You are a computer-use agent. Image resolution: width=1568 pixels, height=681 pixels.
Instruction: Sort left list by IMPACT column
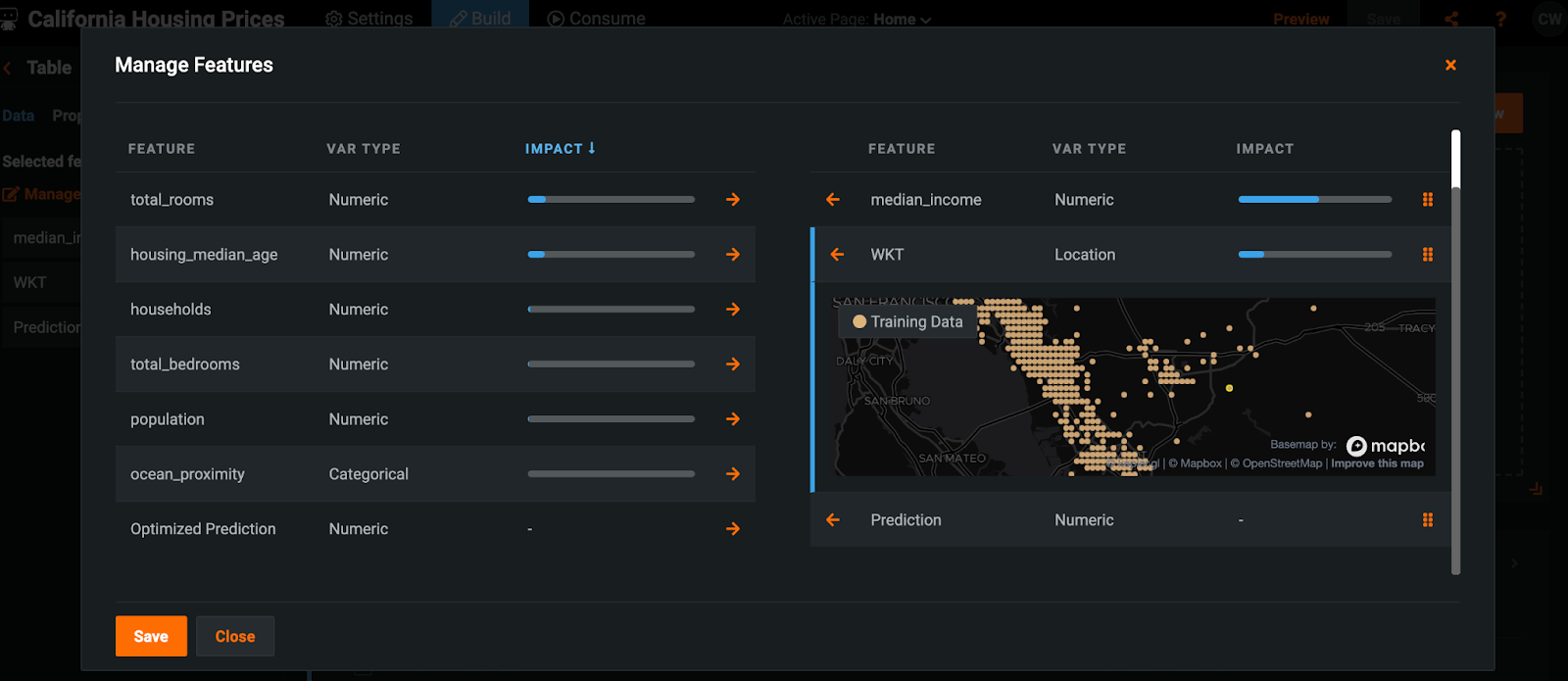point(560,148)
